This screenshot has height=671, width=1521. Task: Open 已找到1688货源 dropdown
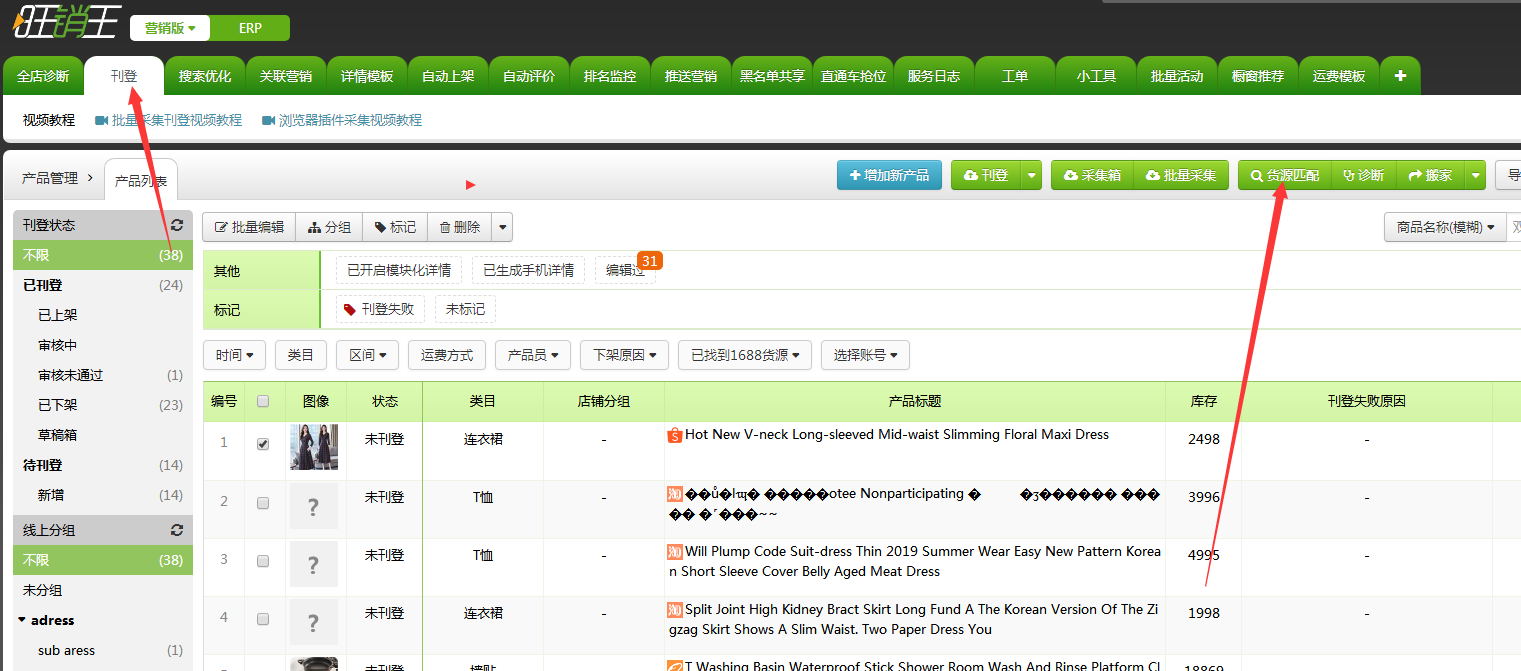point(744,355)
